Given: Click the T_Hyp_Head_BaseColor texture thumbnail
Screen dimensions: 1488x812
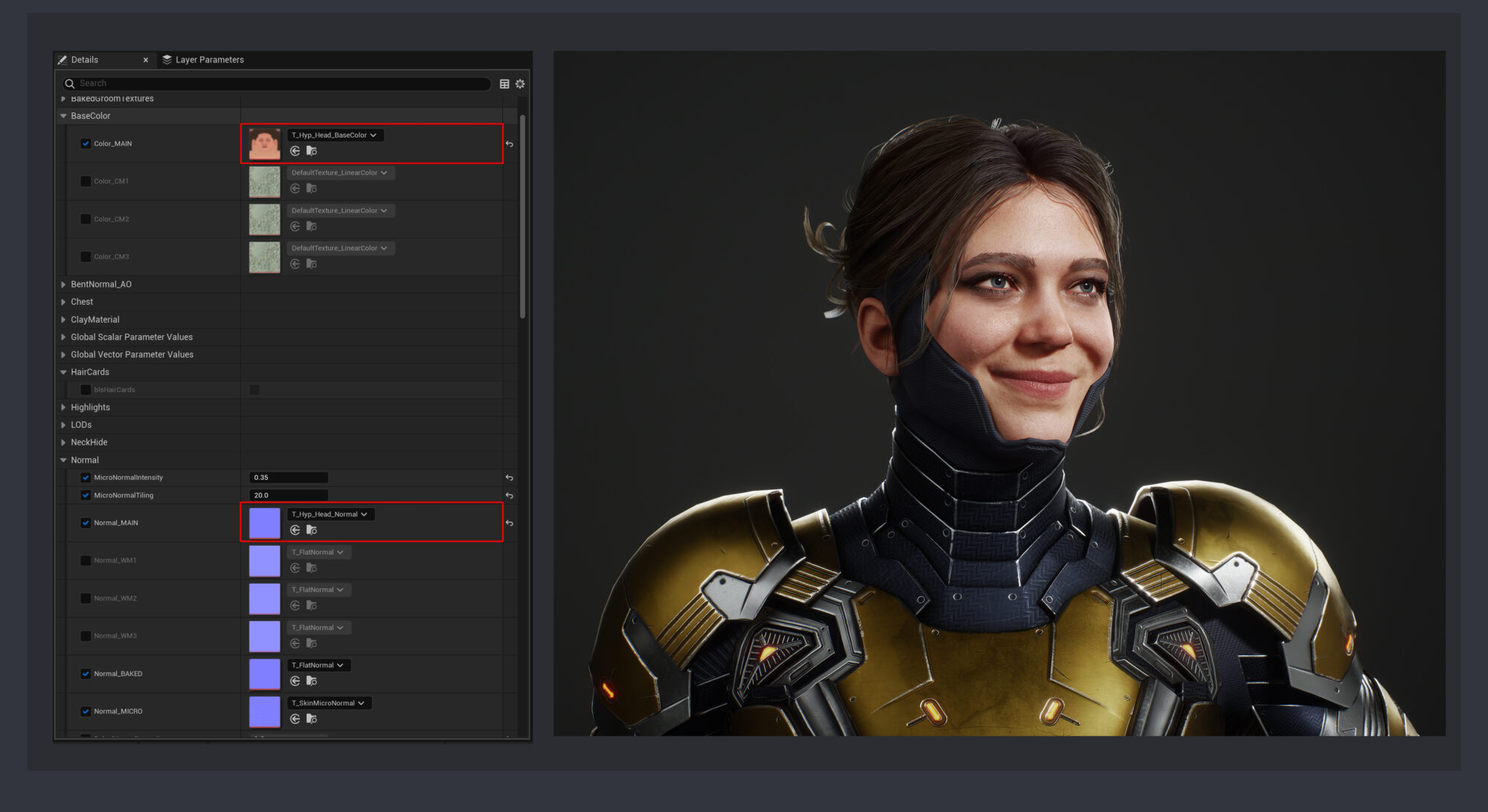Looking at the screenshot, I should tap(264, 143).
